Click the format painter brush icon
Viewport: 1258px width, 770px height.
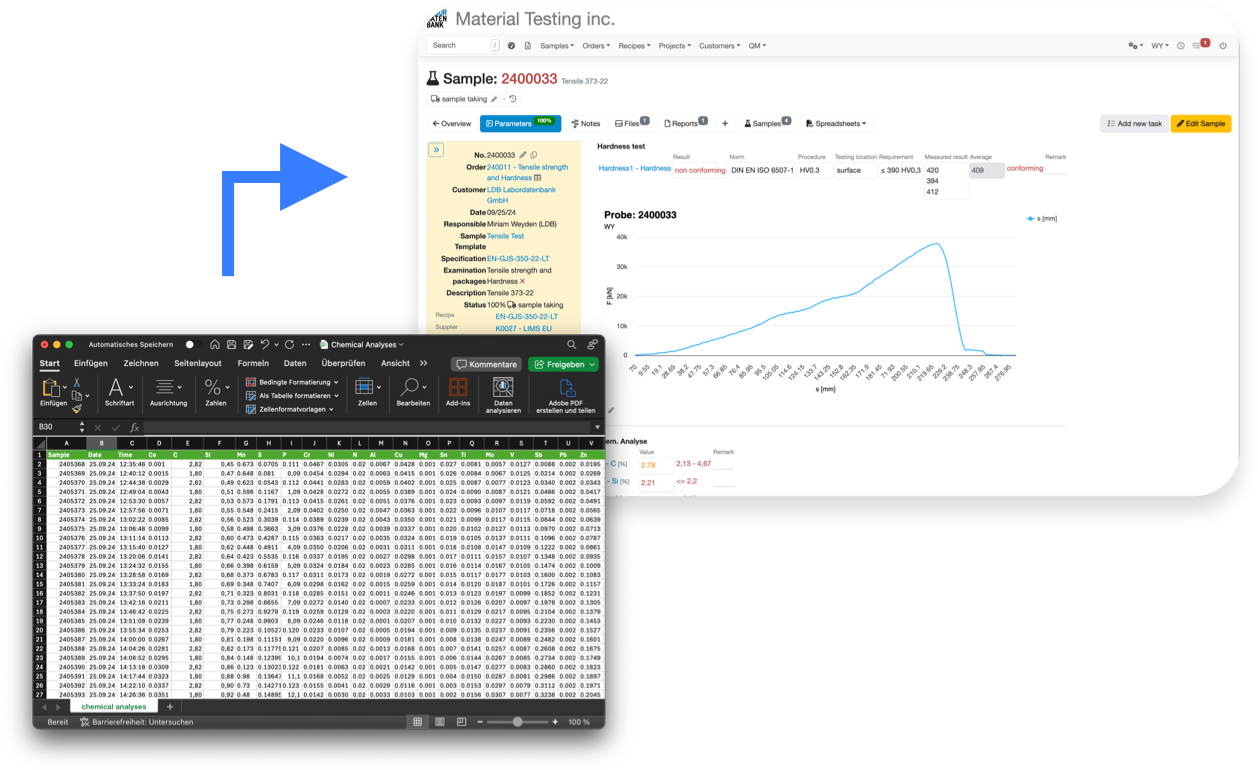77,408
